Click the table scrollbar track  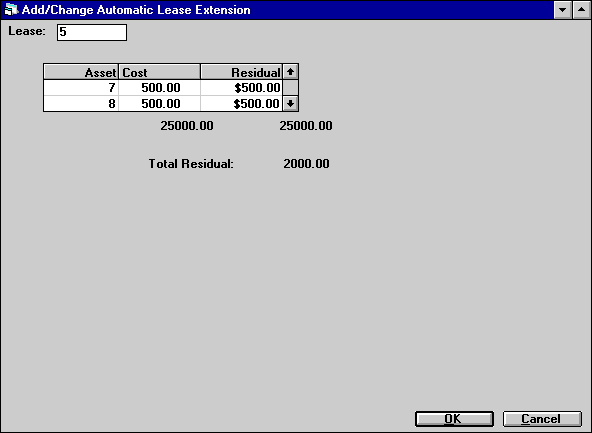[x=290, y=88]
